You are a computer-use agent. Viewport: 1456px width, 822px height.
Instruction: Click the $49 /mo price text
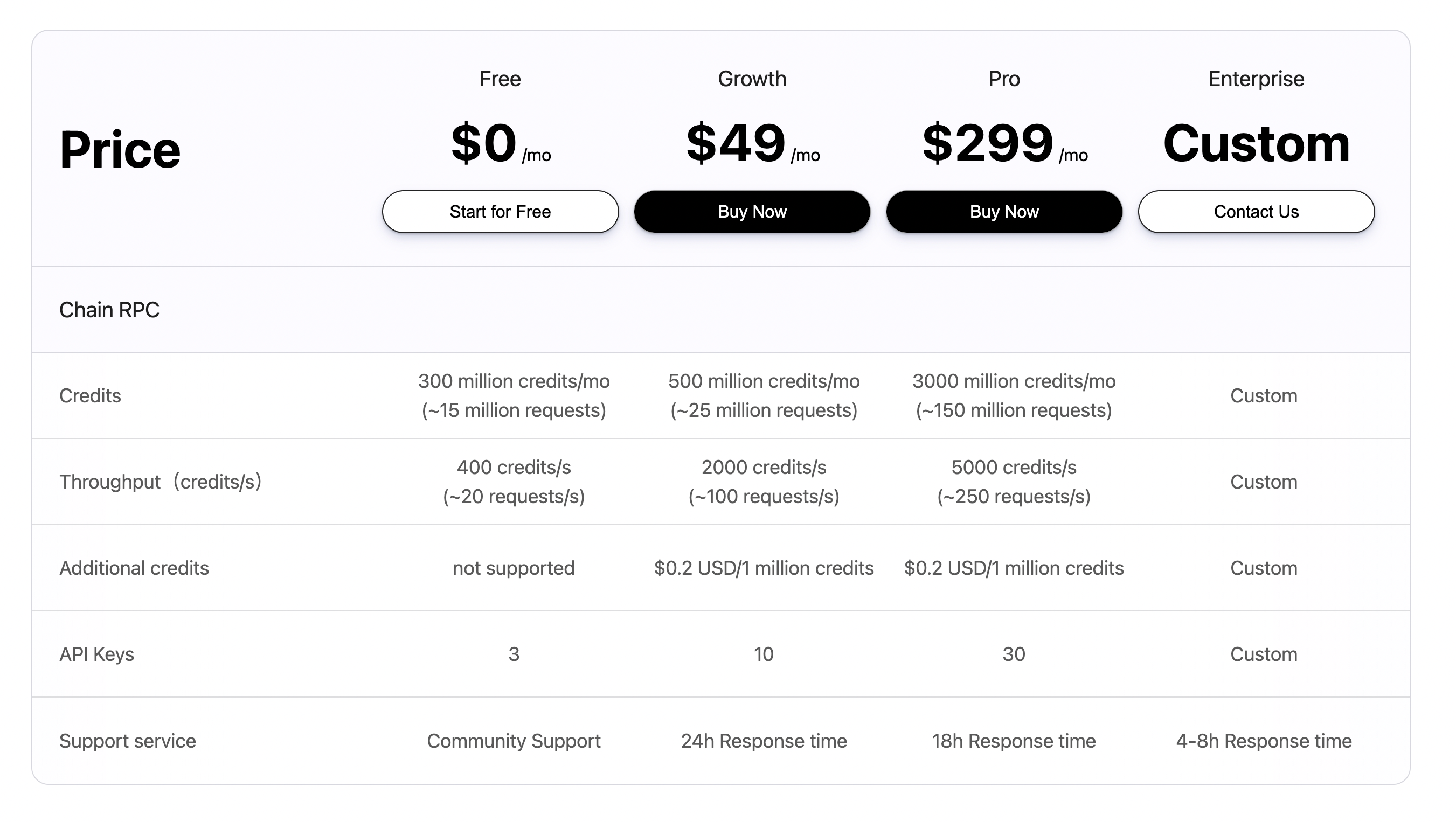(752, 143)
